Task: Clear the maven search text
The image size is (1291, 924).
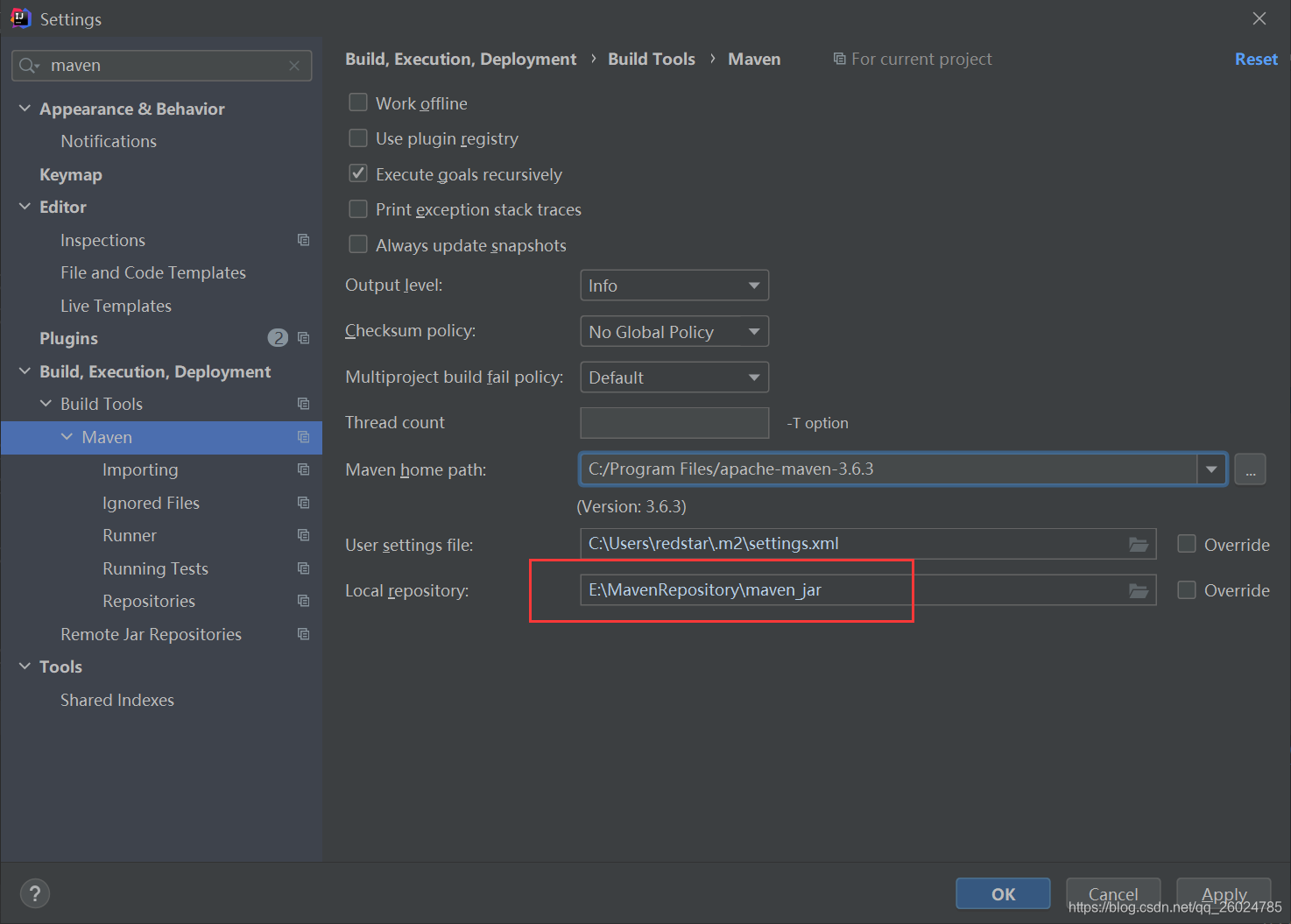Action: click(294, 66)
